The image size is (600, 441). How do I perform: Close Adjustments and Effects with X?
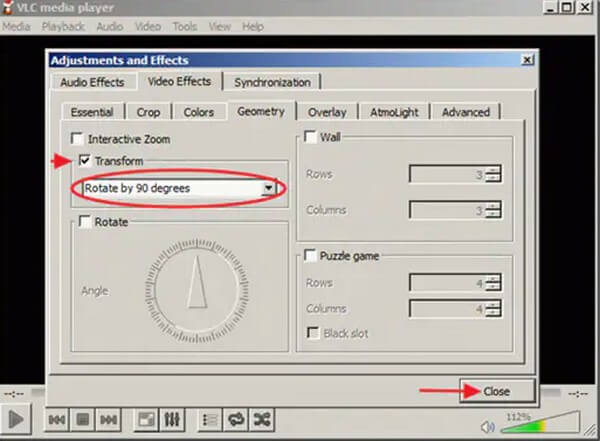tap(527, 60)
